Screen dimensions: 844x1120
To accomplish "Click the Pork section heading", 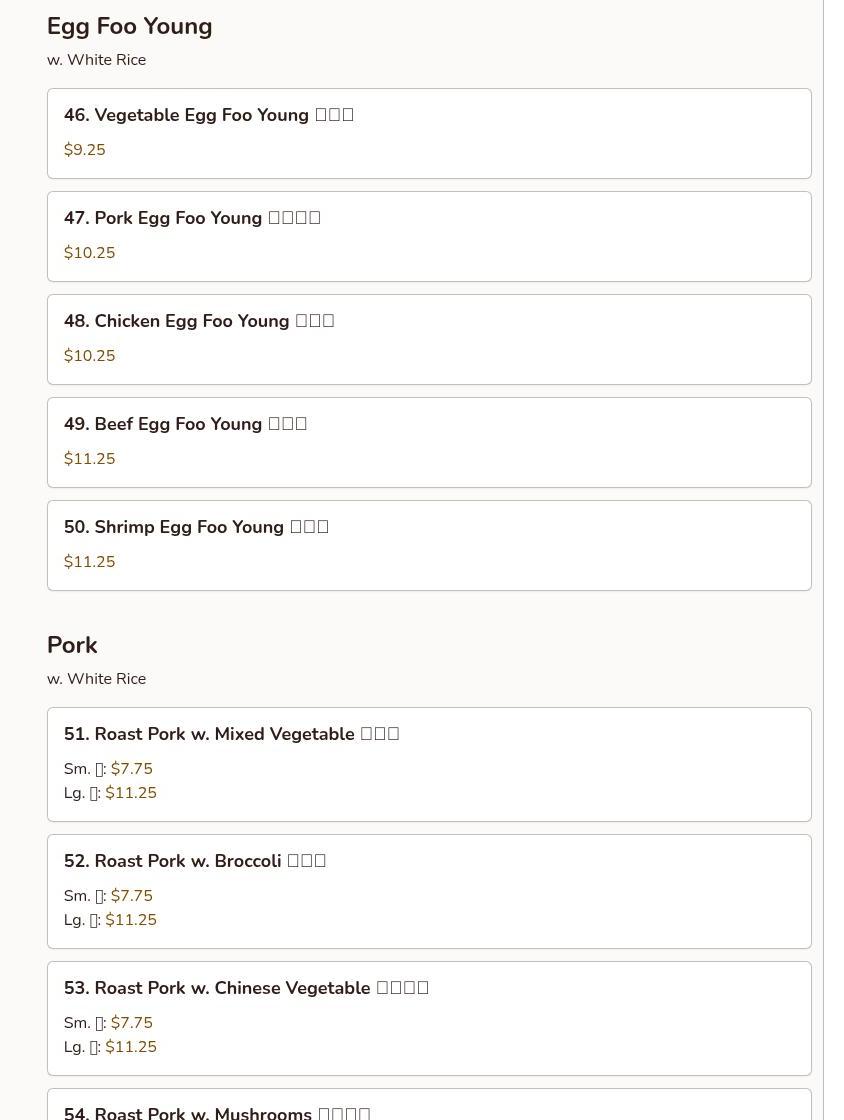I will (72, 645).
